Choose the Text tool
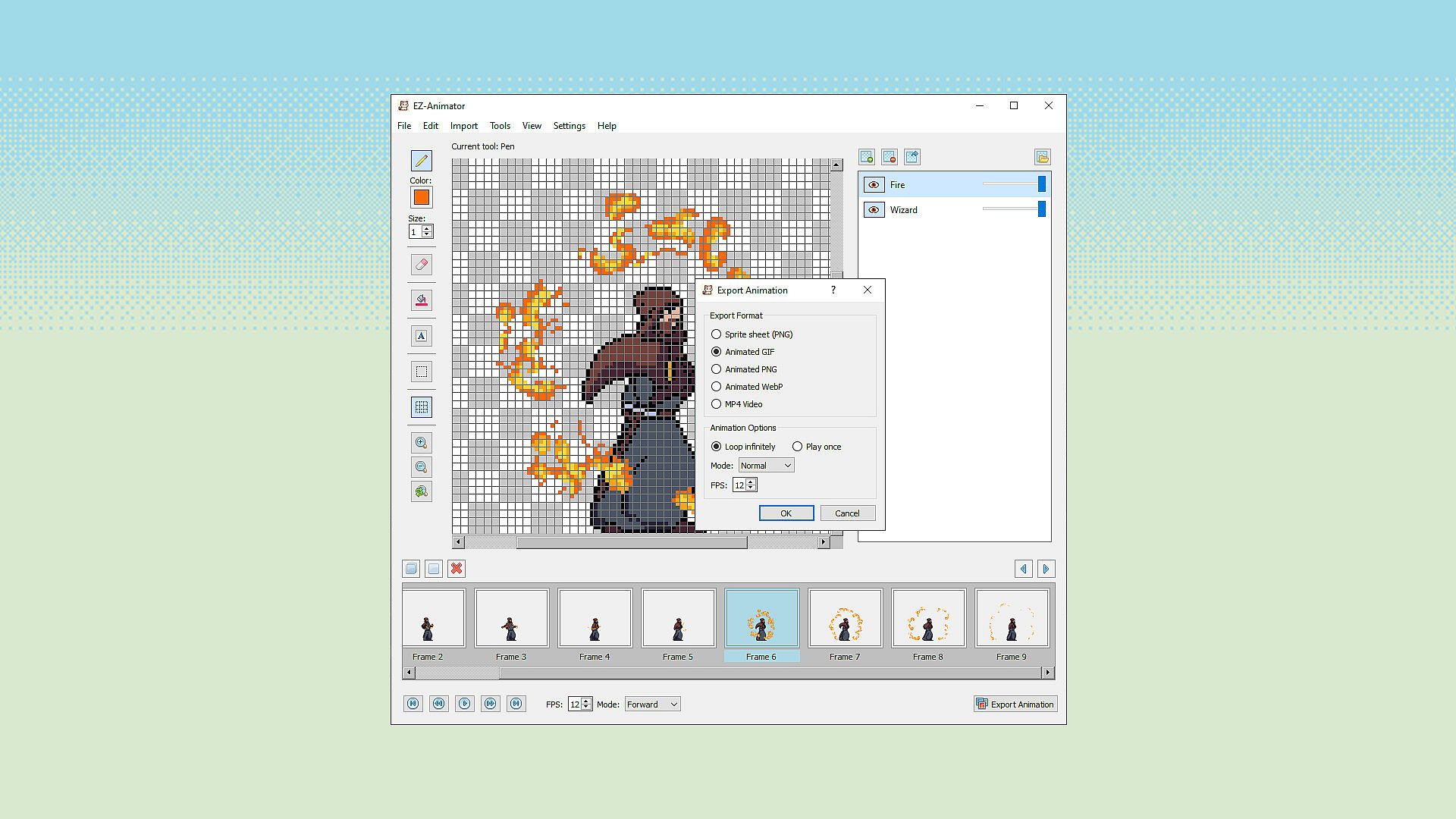1456x819 pixels. 422,336
